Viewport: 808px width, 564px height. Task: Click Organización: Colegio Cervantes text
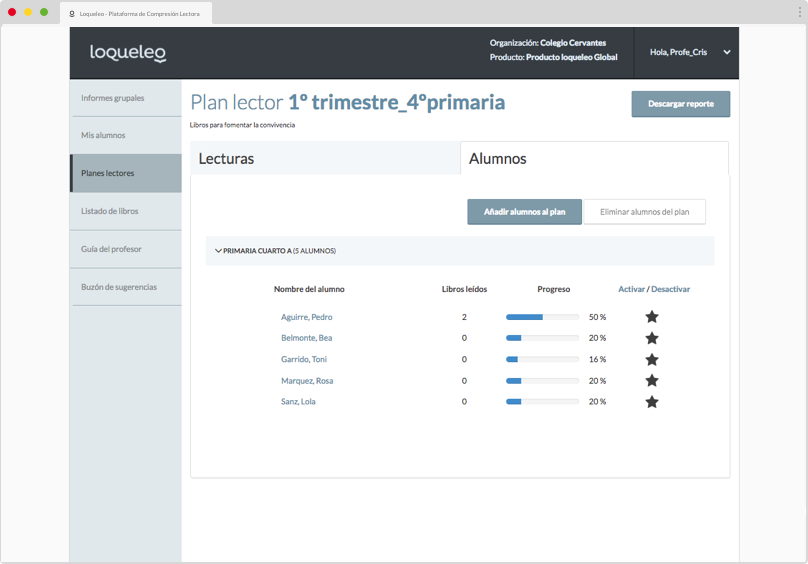[x=548, y=43]
